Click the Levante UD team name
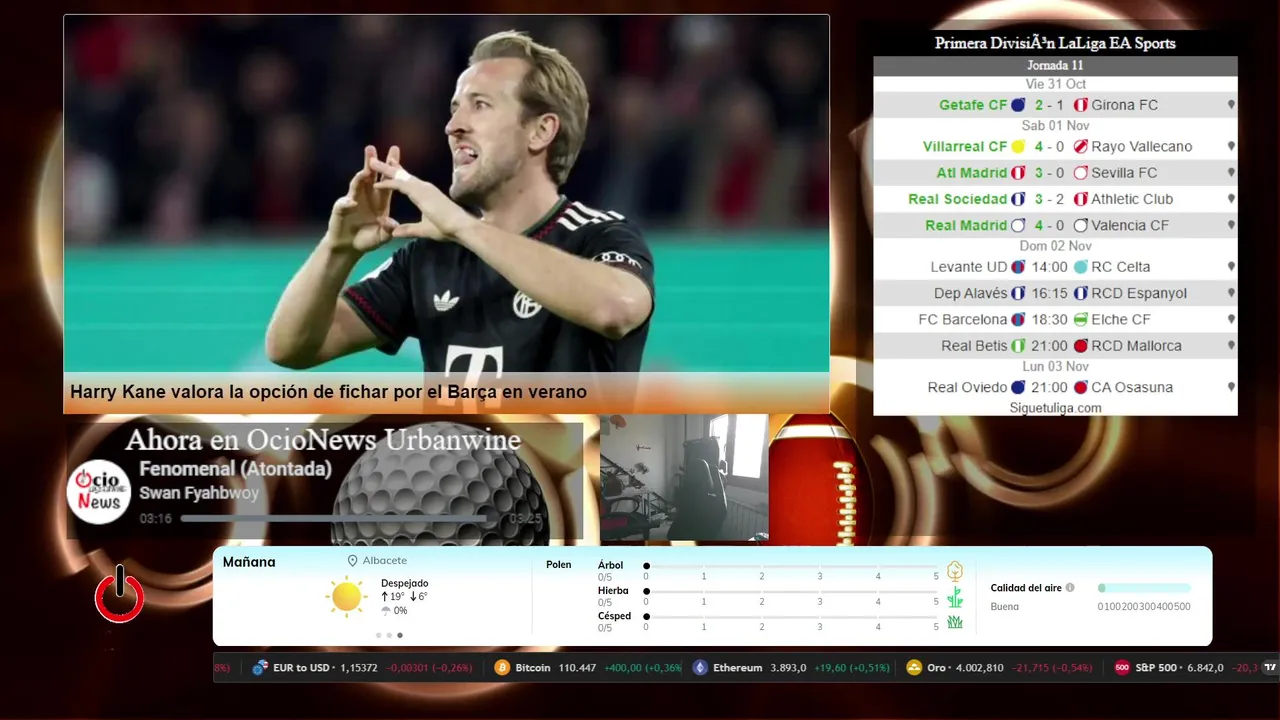The width and height of the screenshot is (1280, 720). (x=969, y=267)
